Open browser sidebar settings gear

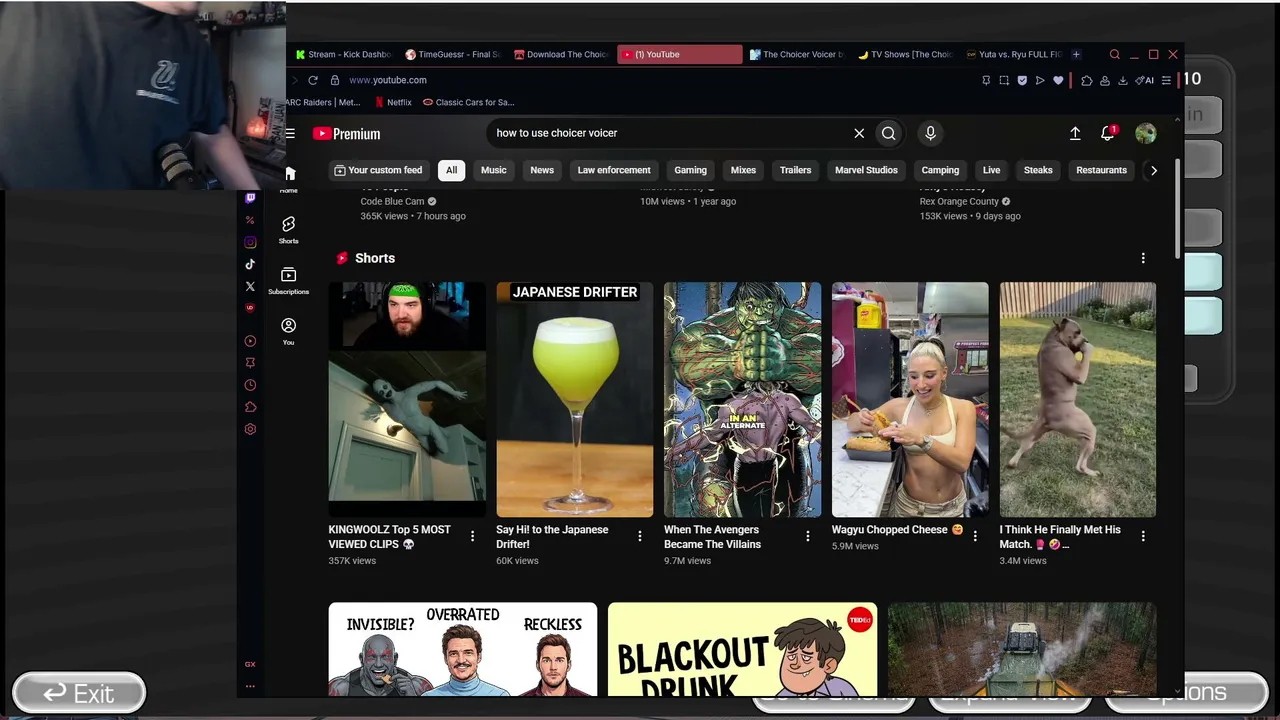[x=250, y=429]
